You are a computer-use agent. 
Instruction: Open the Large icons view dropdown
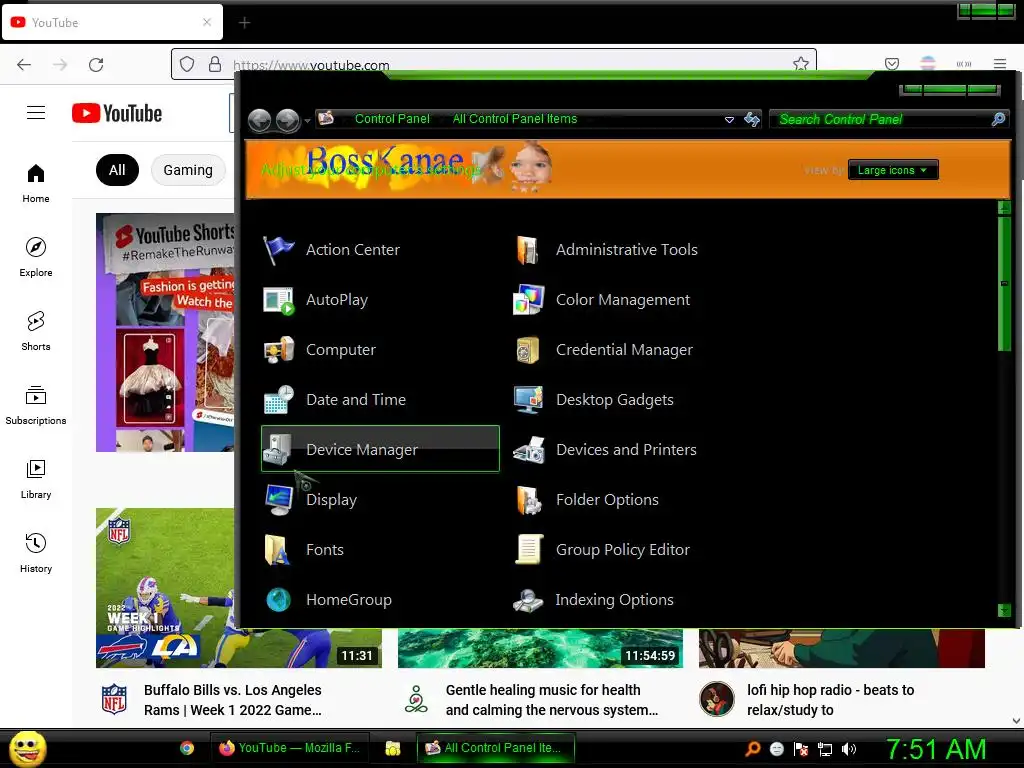tap(893, 170)
